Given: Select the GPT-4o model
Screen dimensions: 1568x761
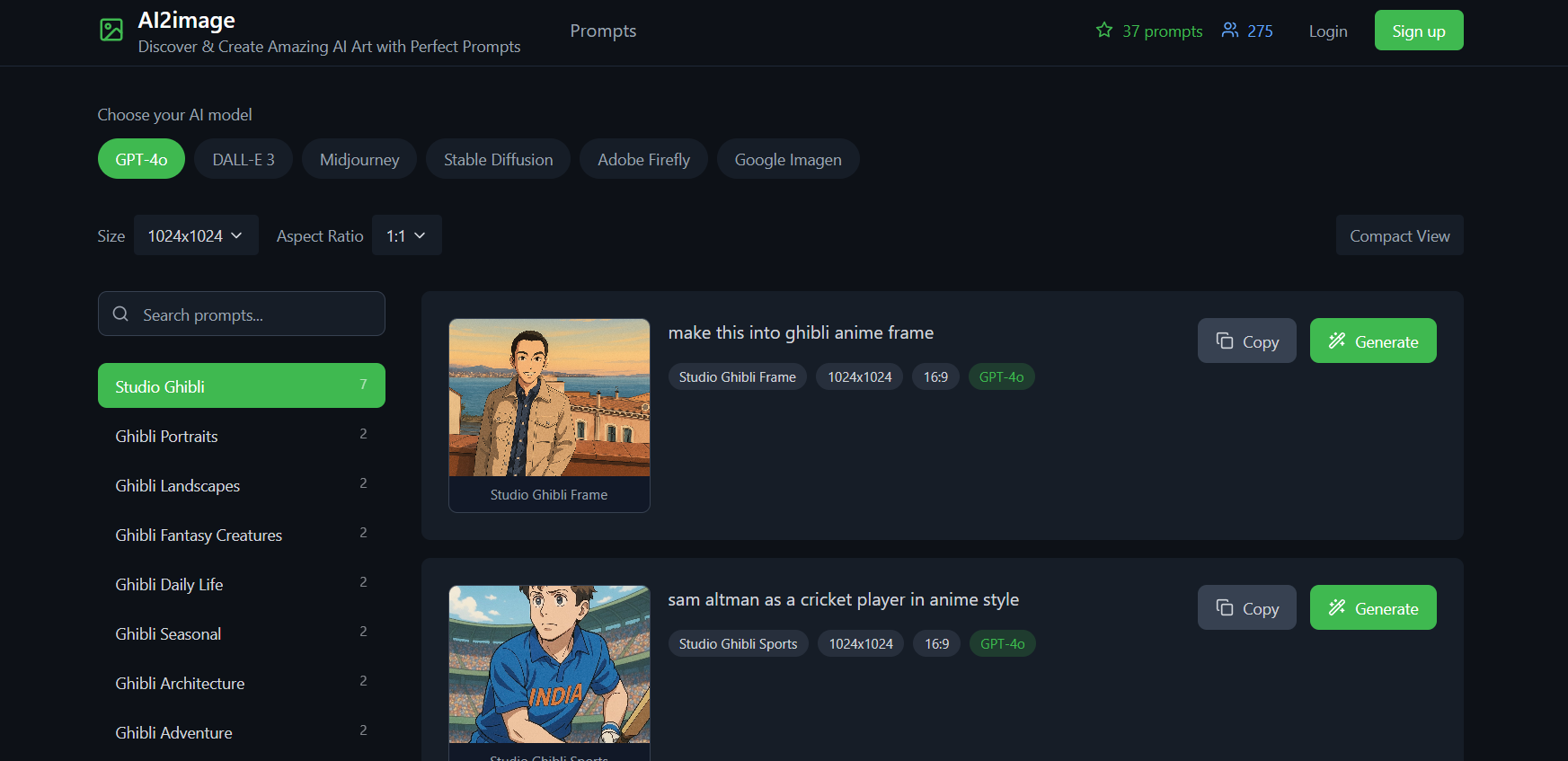Looking at the screenshot, I should 141,159.
